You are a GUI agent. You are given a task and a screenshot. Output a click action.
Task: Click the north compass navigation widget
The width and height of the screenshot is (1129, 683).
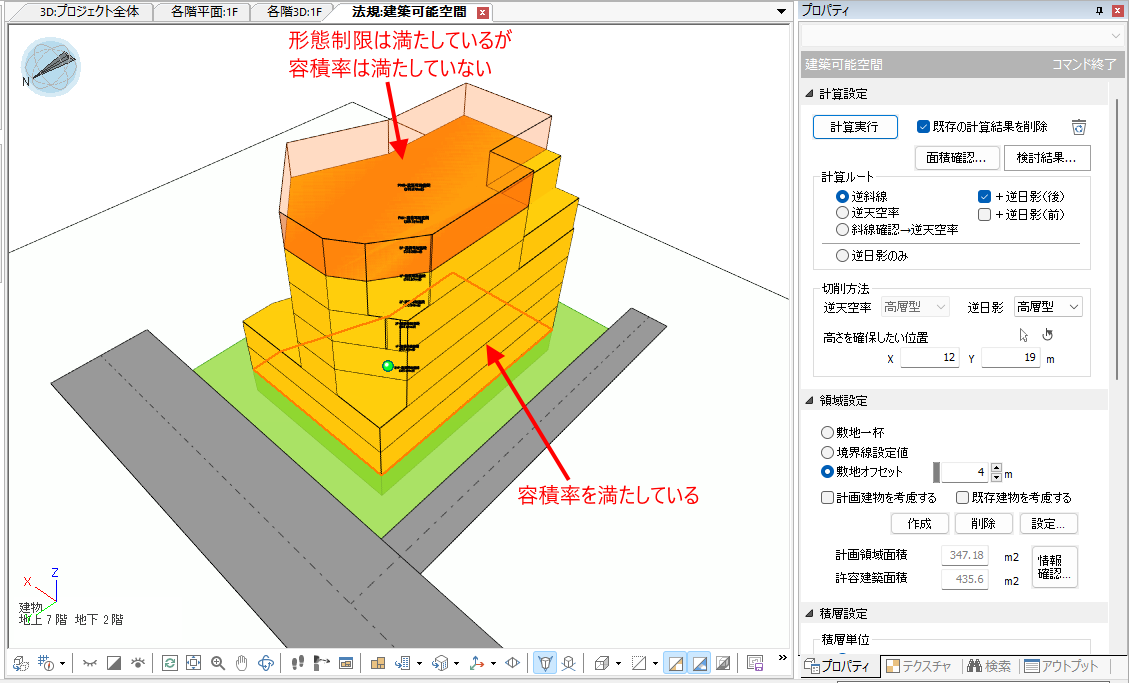point(50,66)
